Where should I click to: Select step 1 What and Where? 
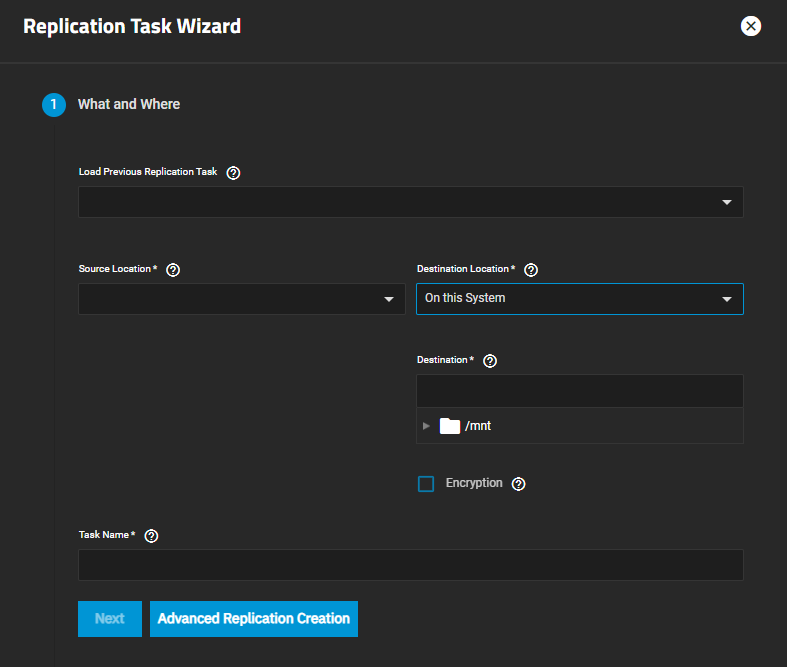point(111,104)
